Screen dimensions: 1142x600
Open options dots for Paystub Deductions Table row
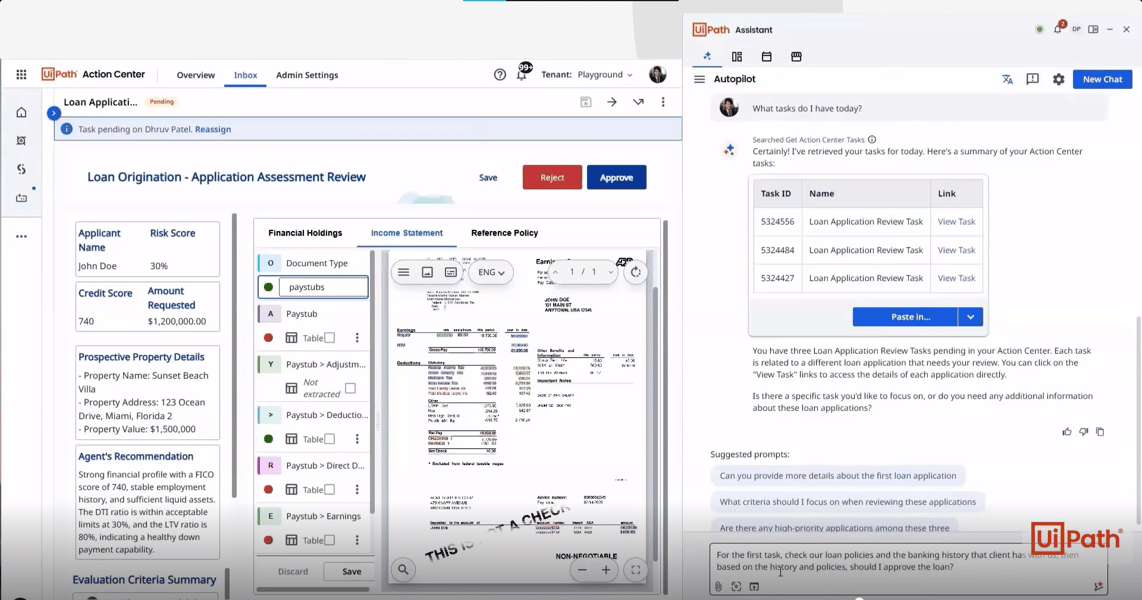[357, 439]
